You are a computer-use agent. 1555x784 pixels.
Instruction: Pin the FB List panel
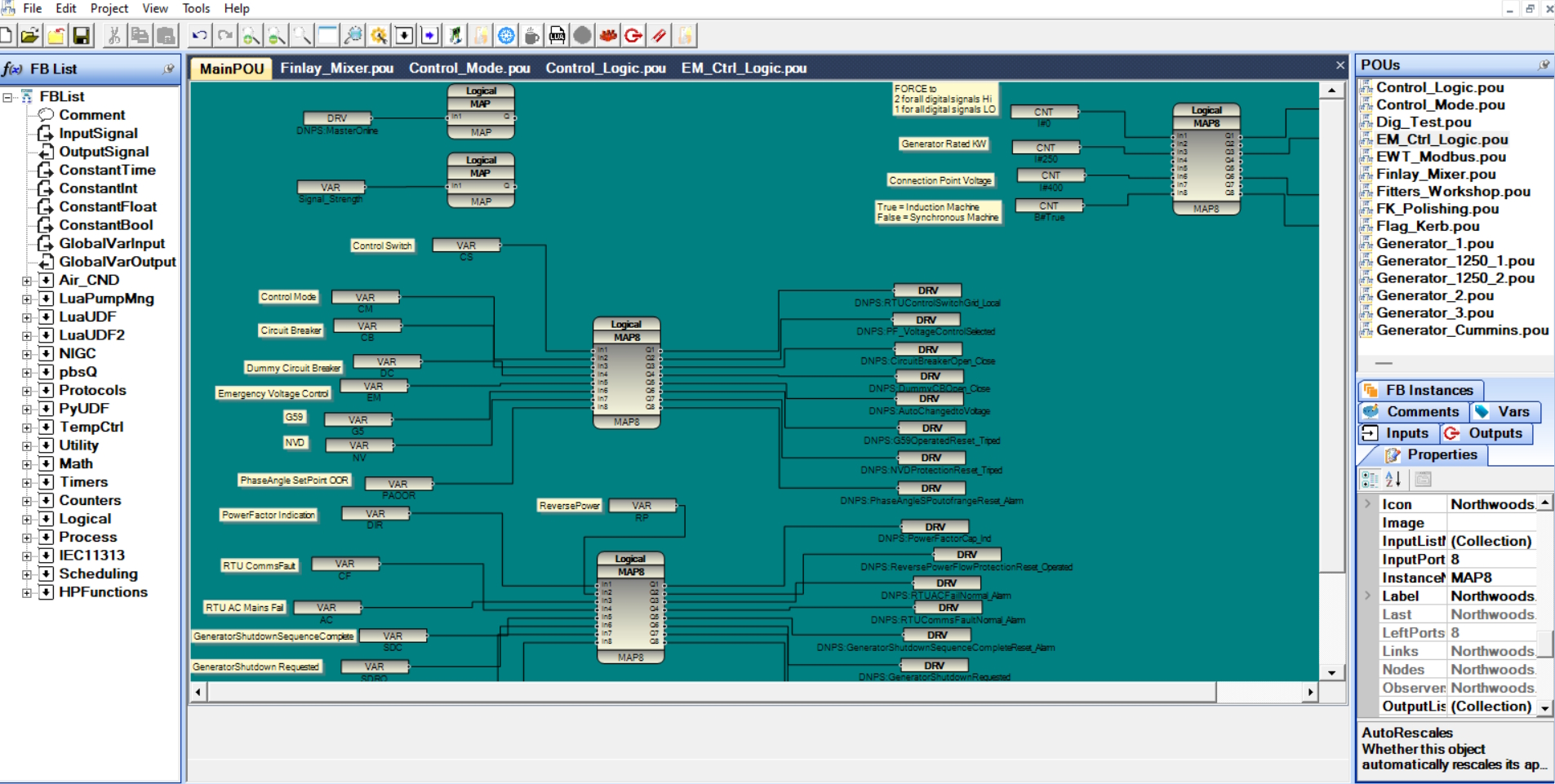coord(171,69)
